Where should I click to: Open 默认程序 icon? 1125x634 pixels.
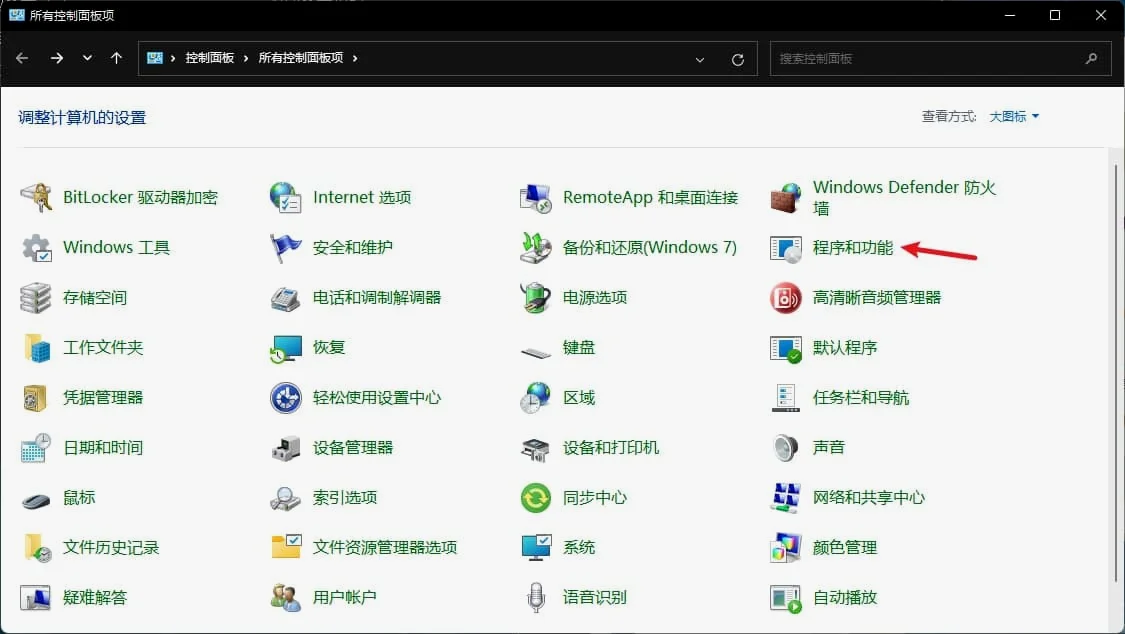pos(786,349)
